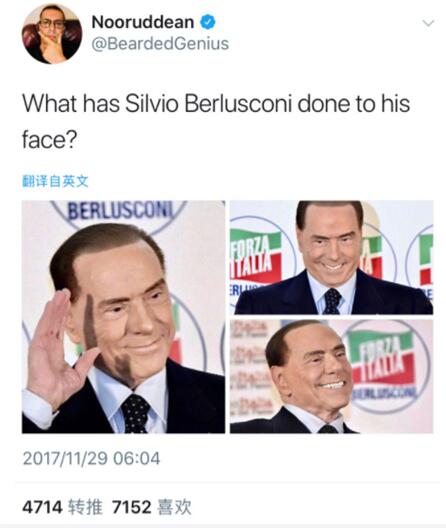The height and width of the screenshot is (528, 446).
Task: Open the Nooruddean display name
Action: [x=142, y=22]
